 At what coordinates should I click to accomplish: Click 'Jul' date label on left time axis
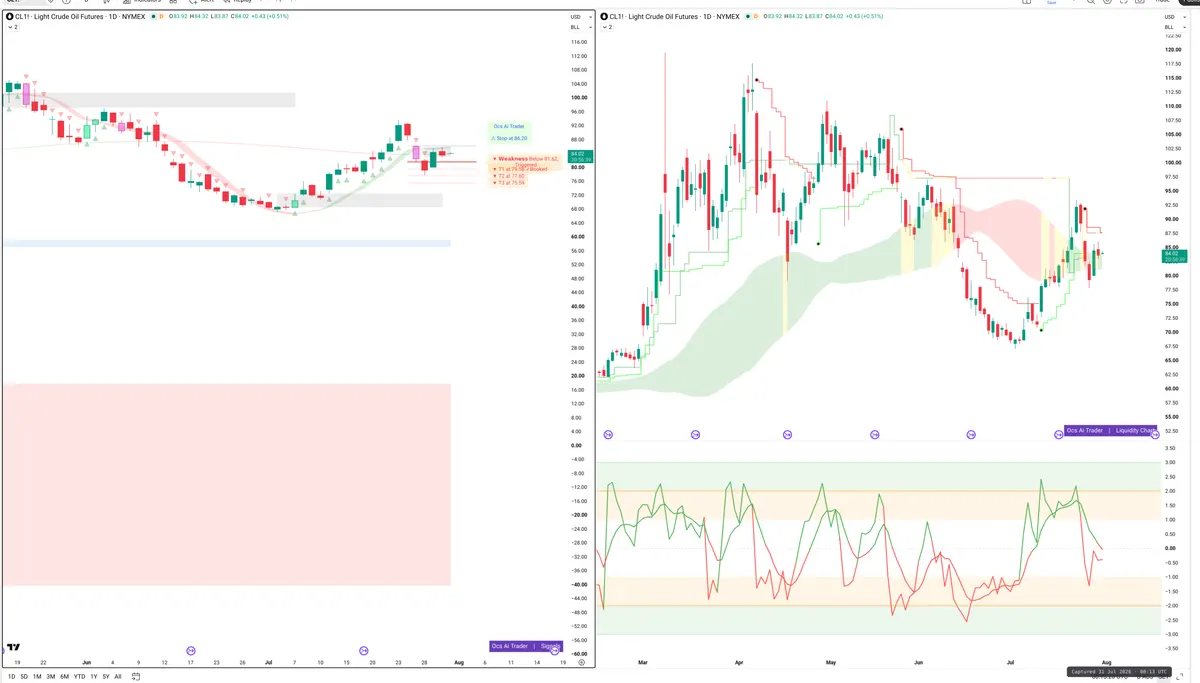pos(269,662)
